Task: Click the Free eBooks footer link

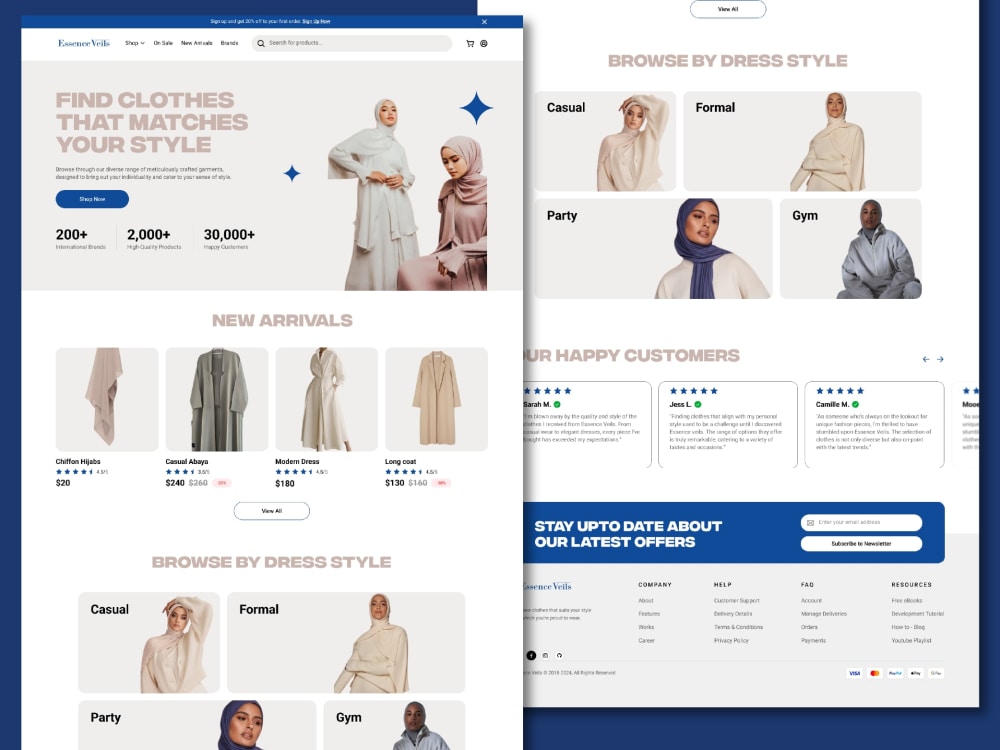Action: [907, 601]
